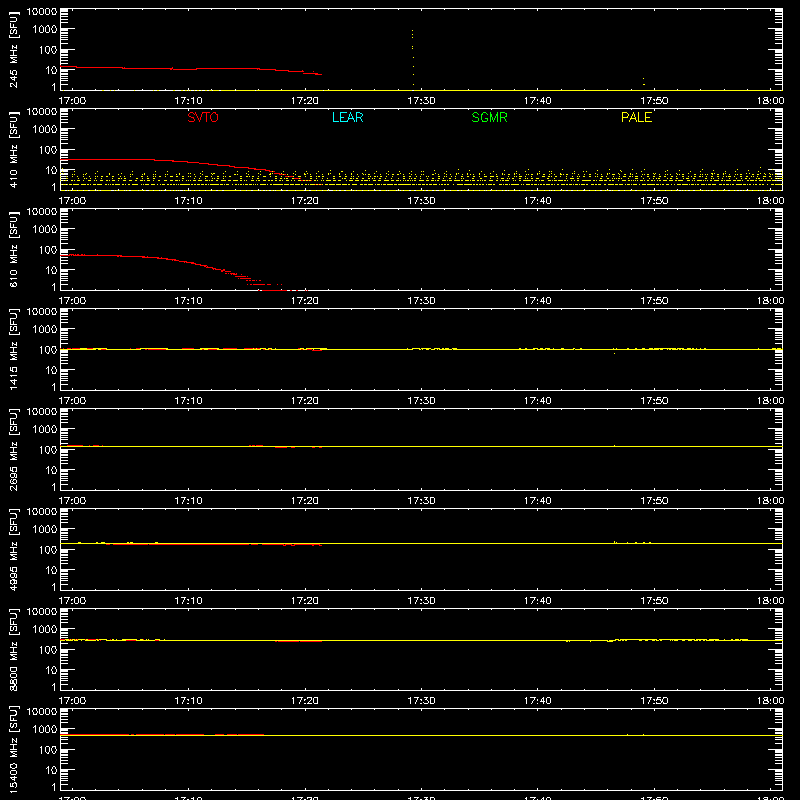Select the 245 MHz [SFU] axis title
This screenshot has height=800, width=800.
coord(13,49)
